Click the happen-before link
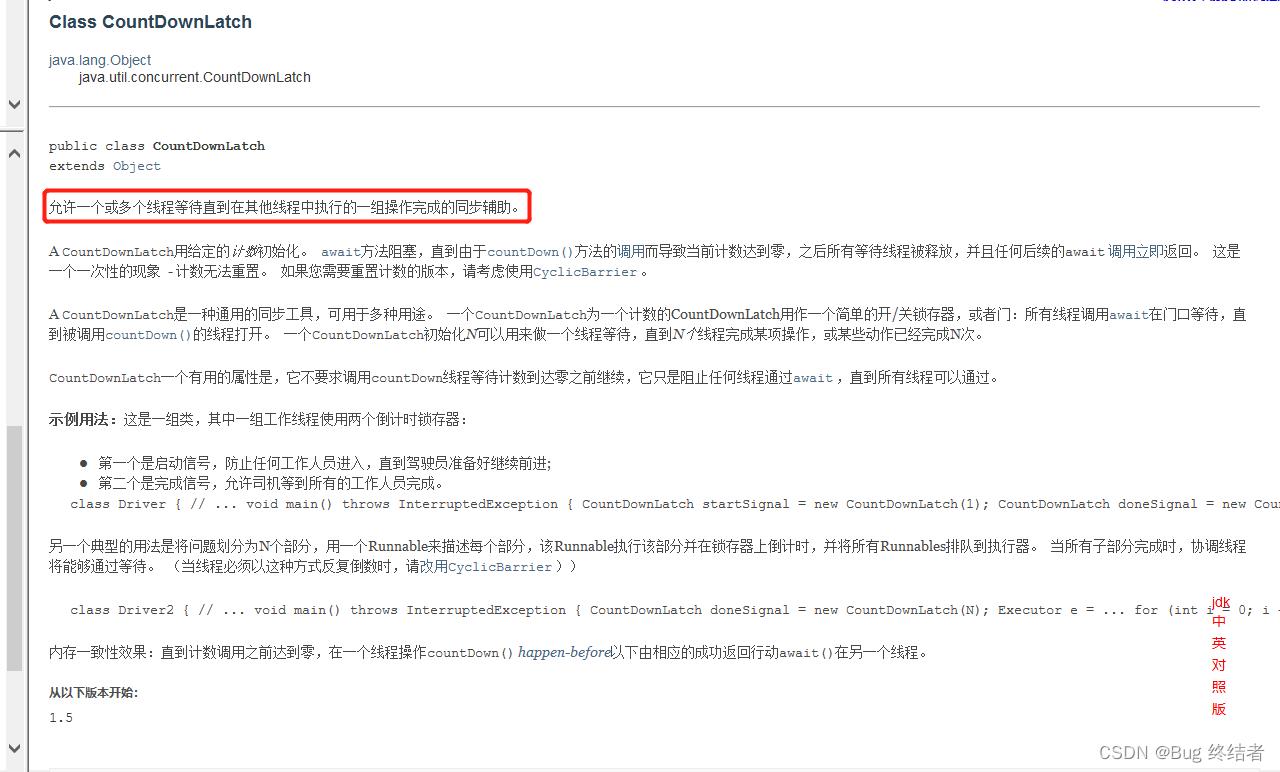 point(564,653)
